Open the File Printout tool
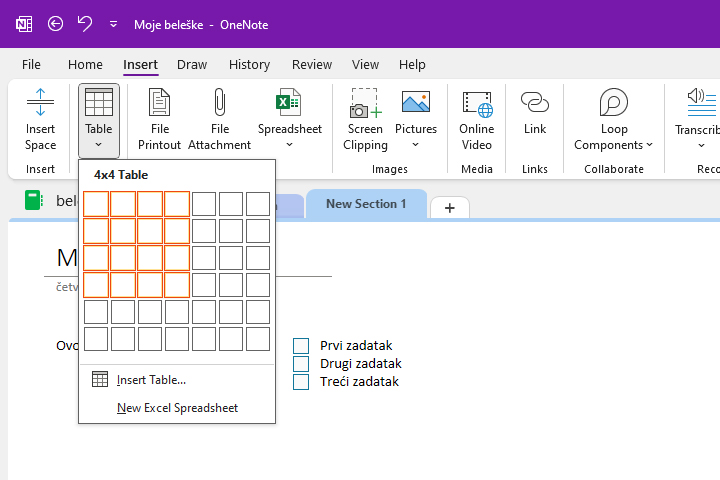Viewport: 720px width, 480px height. [x=159, y=103]
